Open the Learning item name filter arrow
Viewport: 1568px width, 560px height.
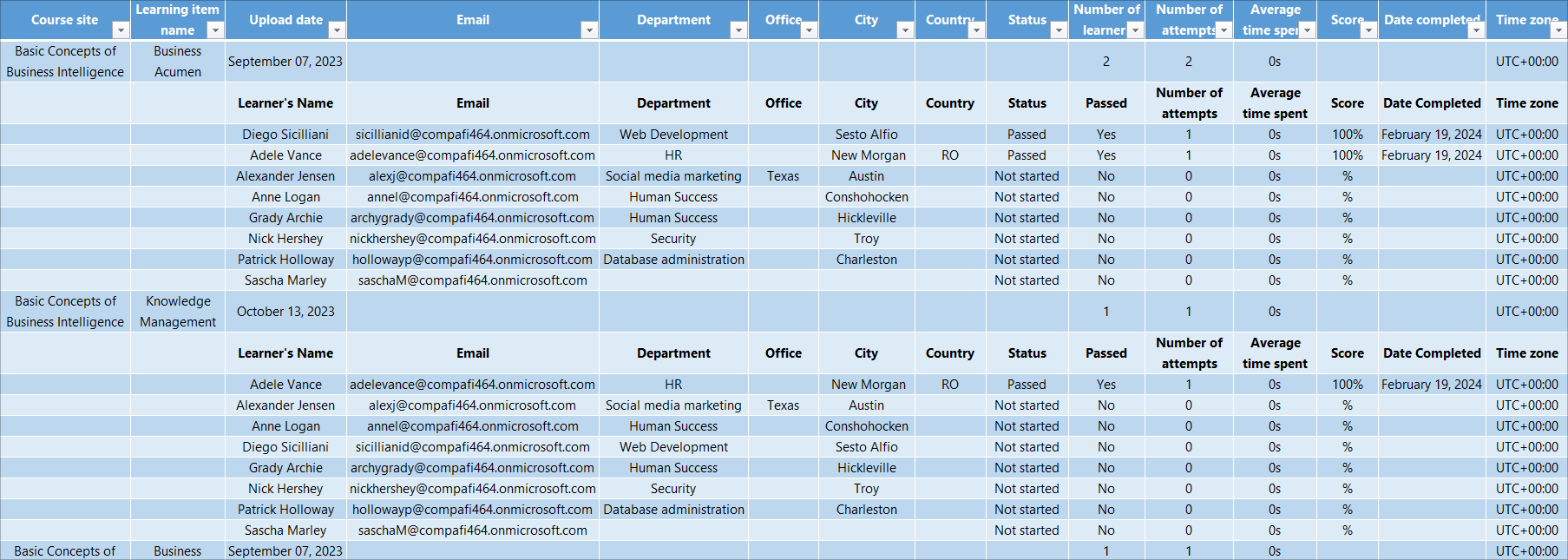point(215,30)
